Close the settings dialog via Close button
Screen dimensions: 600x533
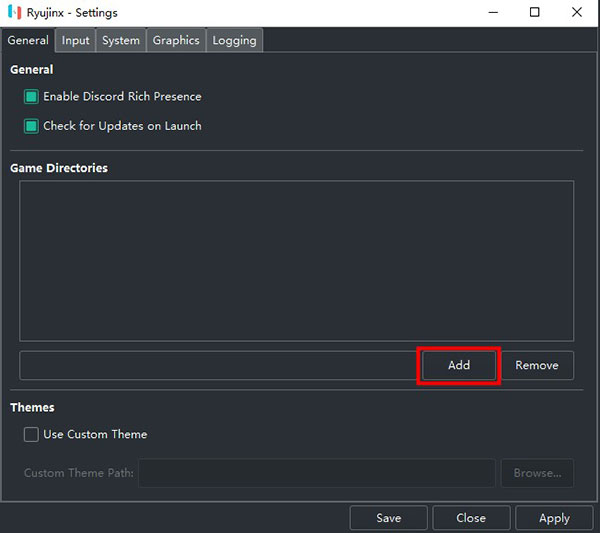pos(471,518)
